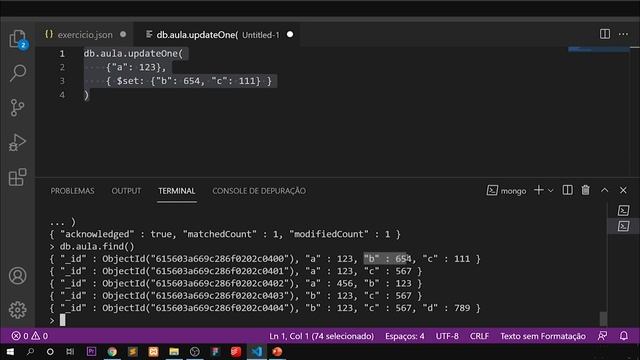
Task: Open notifications bell in status bar
Action: tap(624, 336)
